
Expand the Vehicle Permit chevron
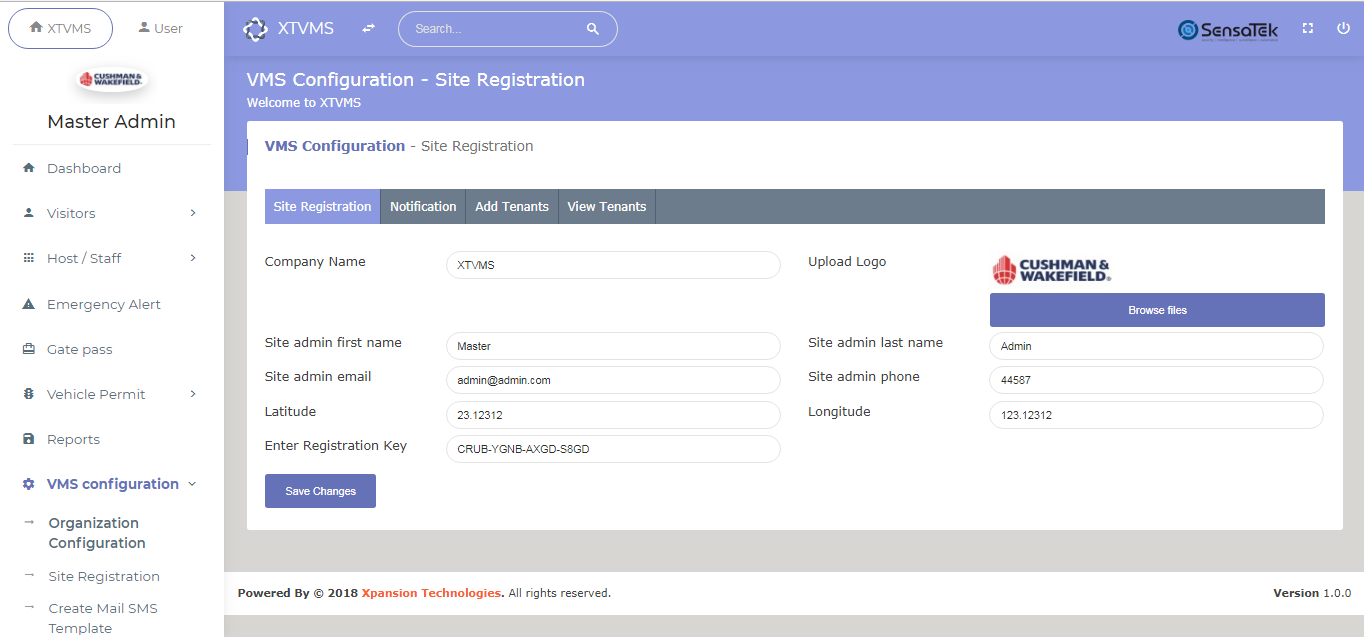point(193,394)
